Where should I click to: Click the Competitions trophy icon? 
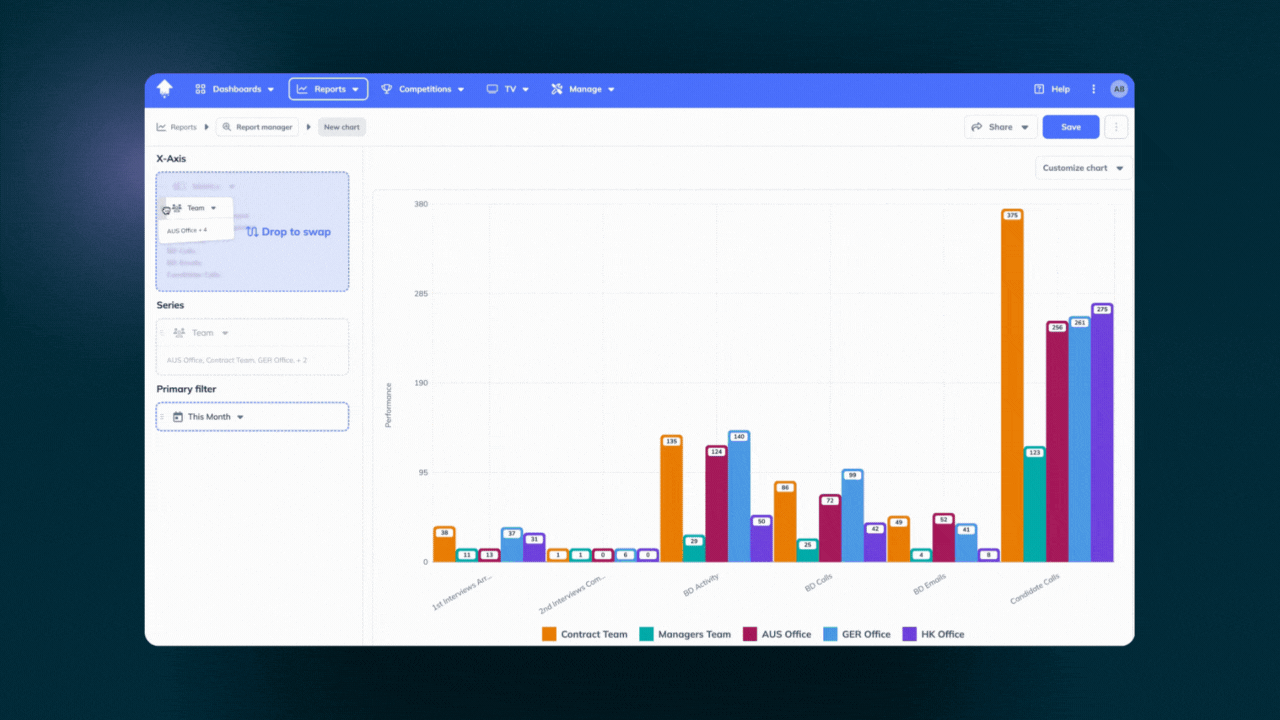[x=385, y=88]
